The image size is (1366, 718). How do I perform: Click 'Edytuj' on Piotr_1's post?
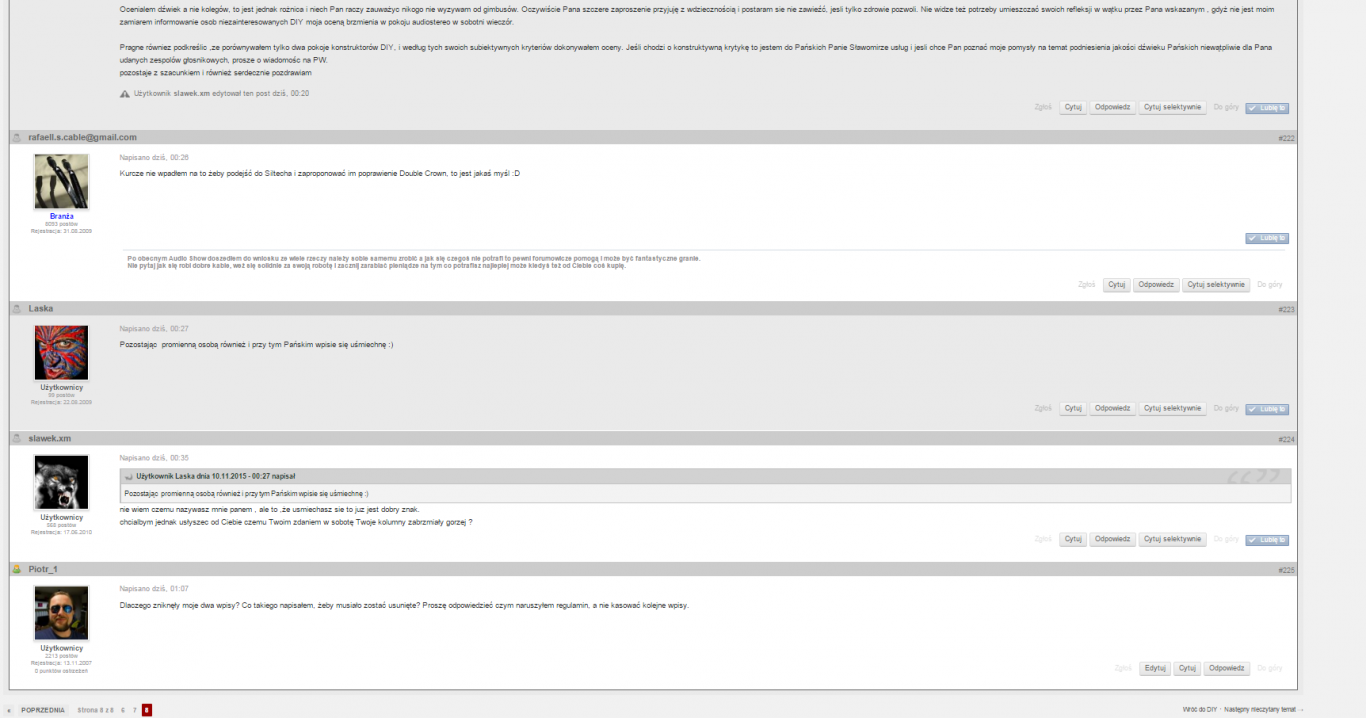tap(1155, 668)
